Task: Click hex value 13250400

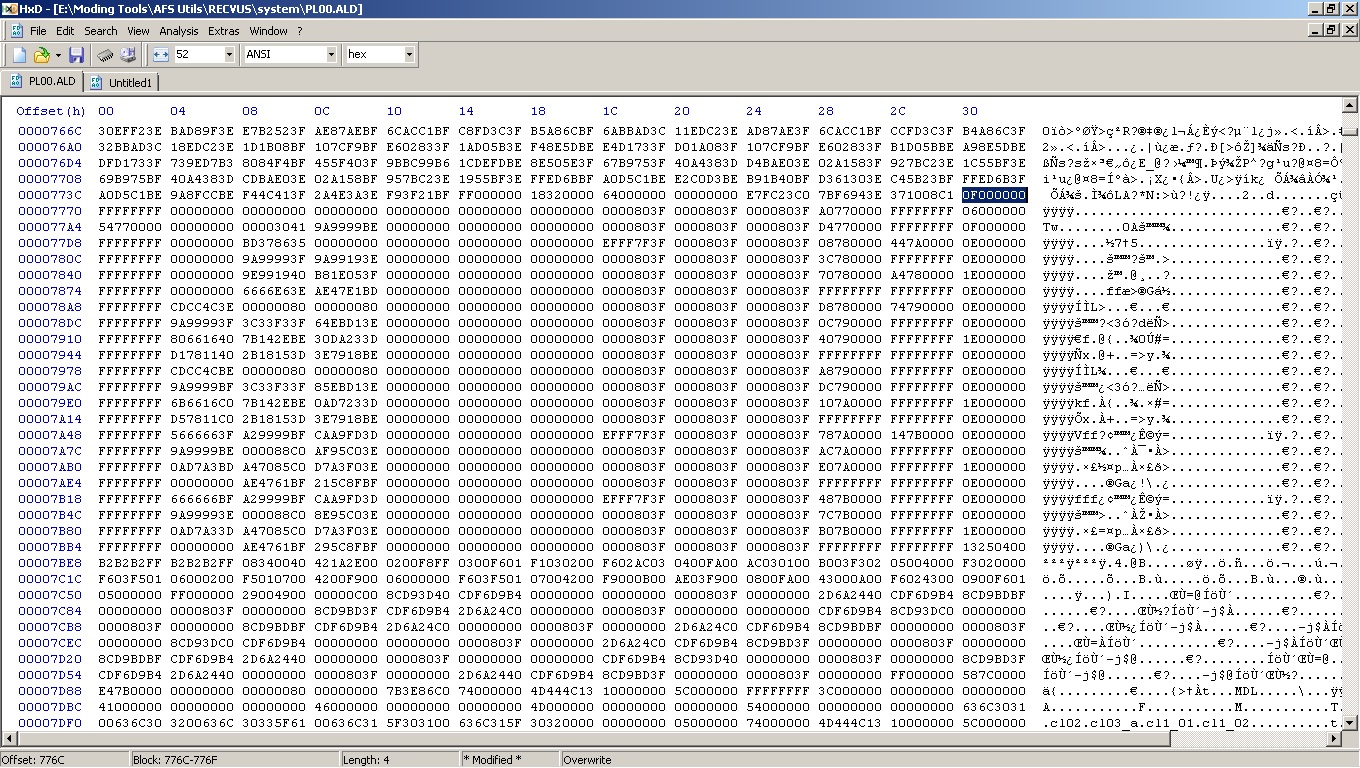Action: click(x=994, y=547)
